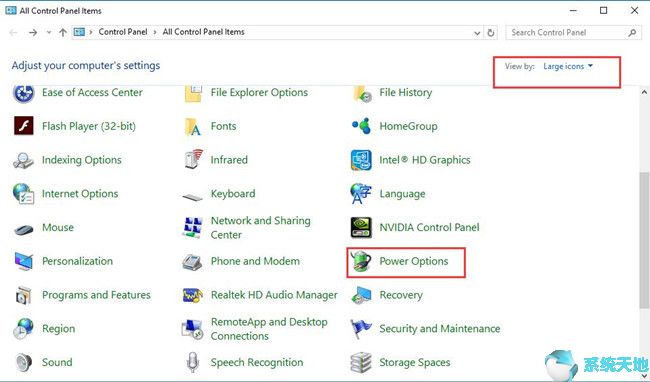The height and width of the screenshot is (382, 650).
Task: Click the Personalization monitor icon
Action: pos(24,261)
